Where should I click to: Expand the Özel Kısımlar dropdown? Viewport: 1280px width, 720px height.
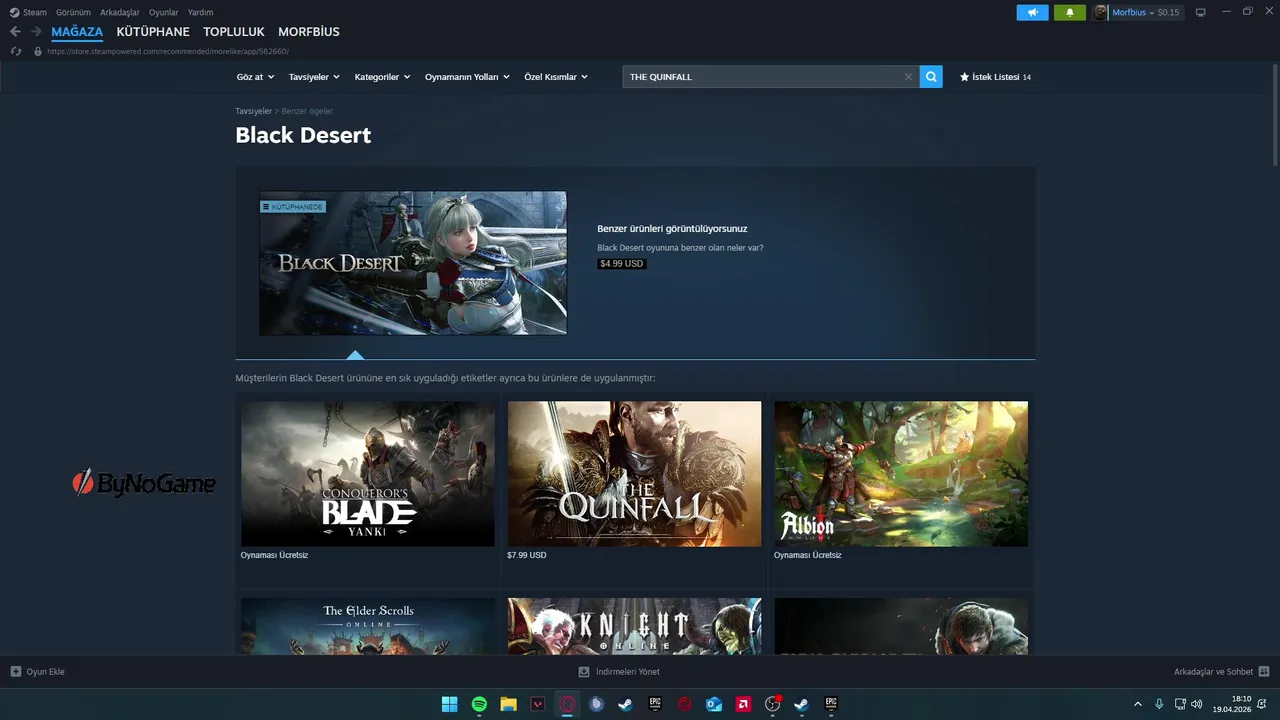556,77
